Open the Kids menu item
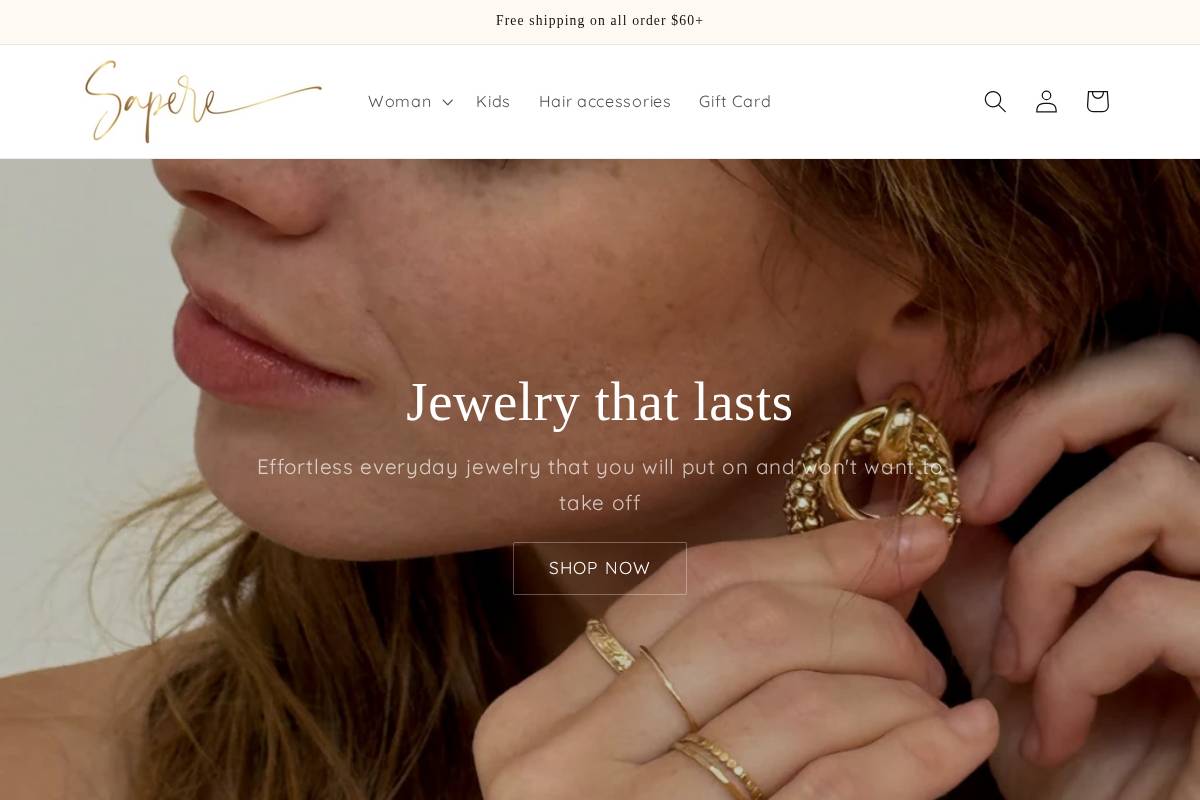This screenshot has width=1200, height=800. click(x=493, y=101)
